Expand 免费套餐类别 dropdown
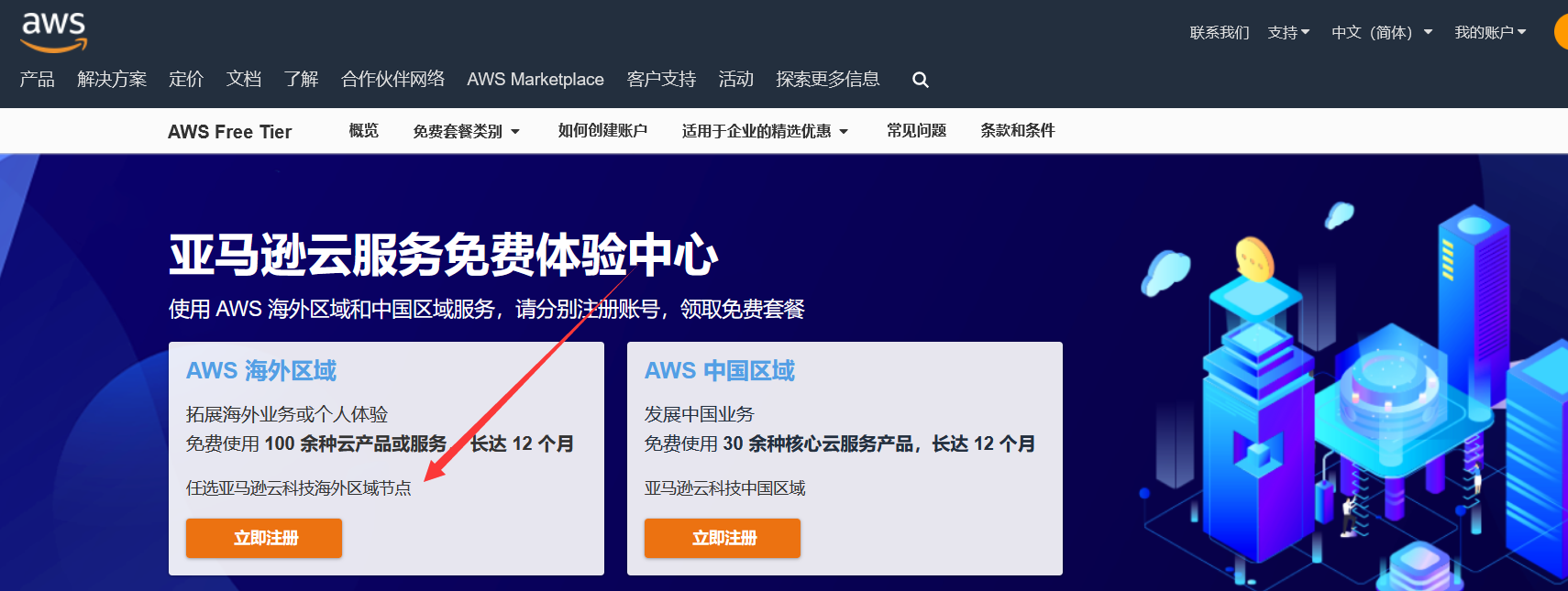Viewport: 1568px width, 591px height. (466, 131)
